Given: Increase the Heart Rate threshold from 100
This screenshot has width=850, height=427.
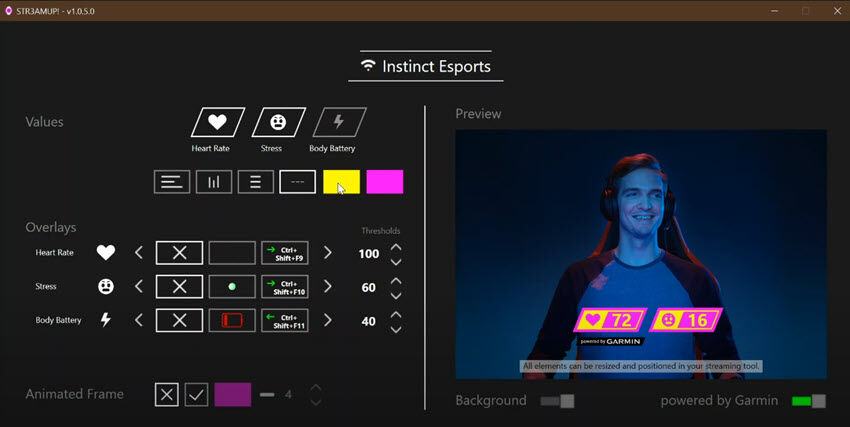Looking at the screenshot, I should 396,247.
